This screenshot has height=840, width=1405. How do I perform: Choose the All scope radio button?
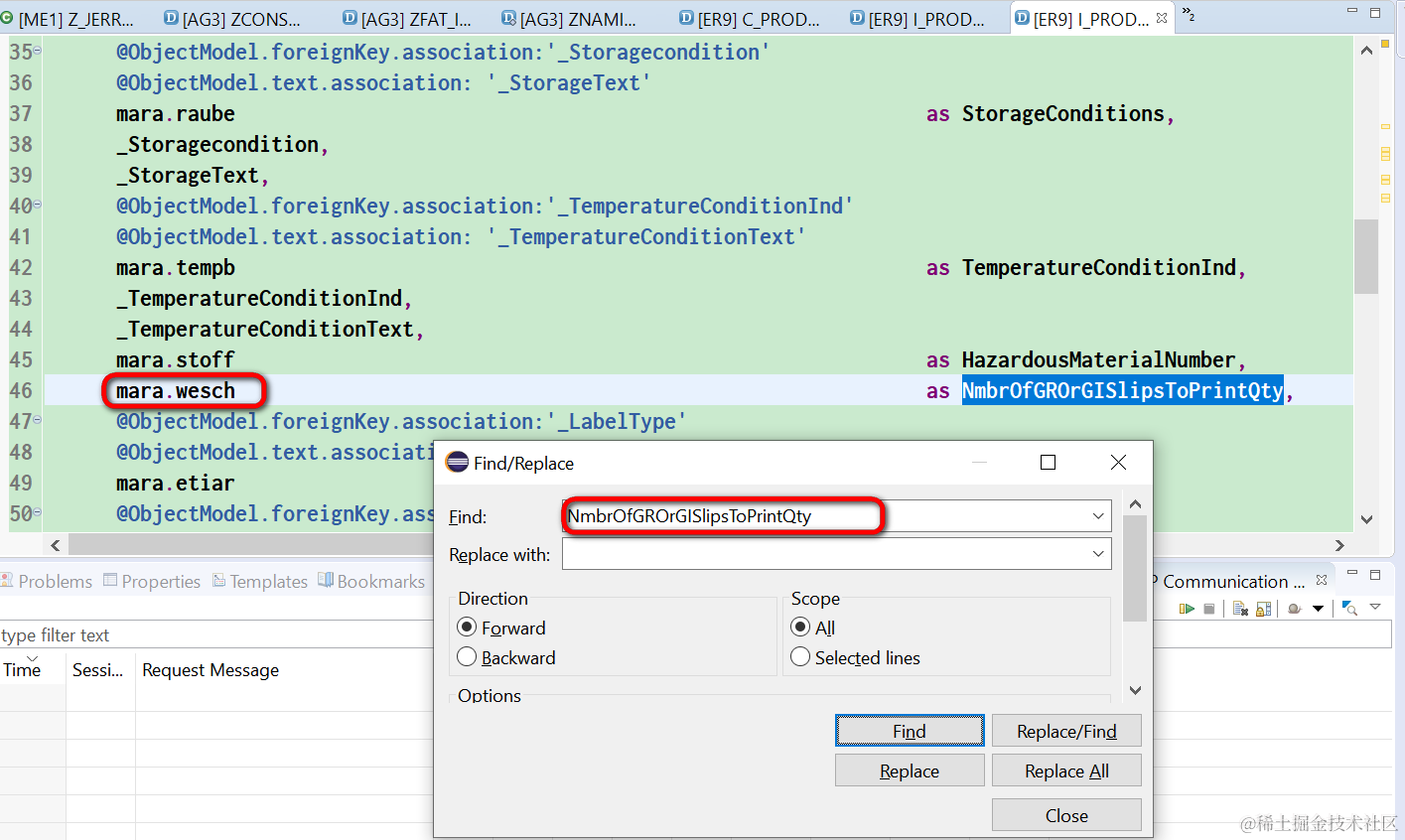(800, 628)
